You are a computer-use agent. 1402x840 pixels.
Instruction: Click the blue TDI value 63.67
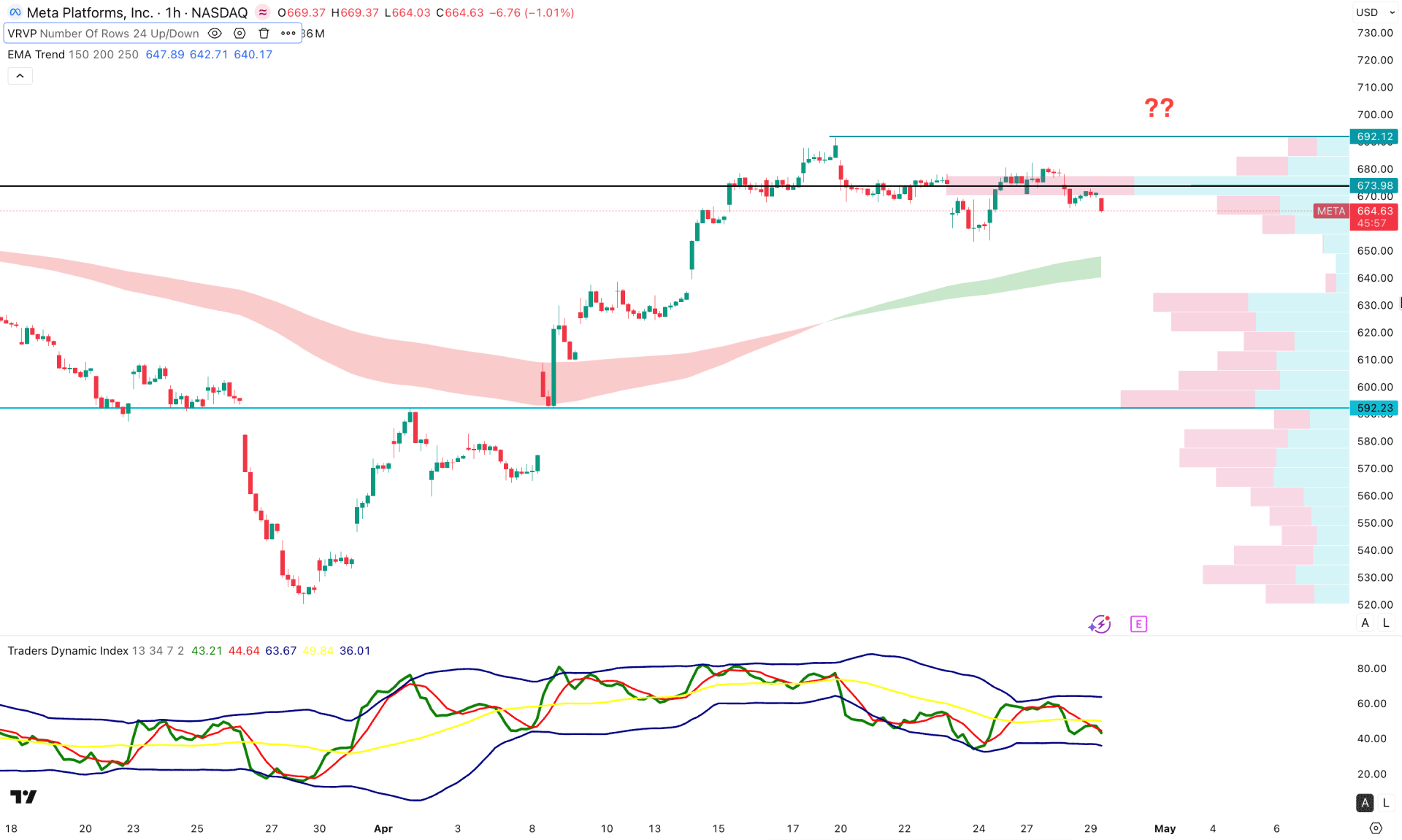click(x=281, y=651)
